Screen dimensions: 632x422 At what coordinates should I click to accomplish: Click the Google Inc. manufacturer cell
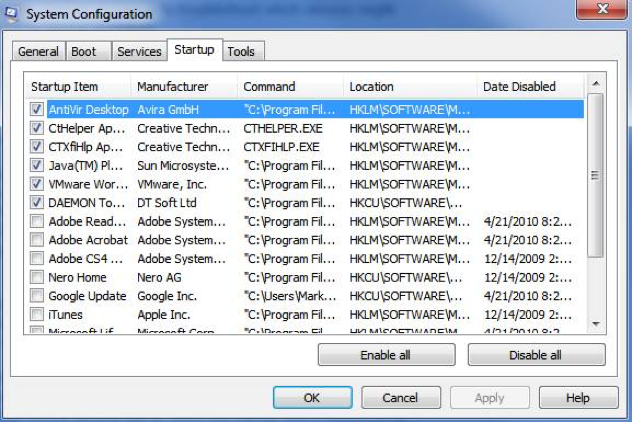pos(167,296)
